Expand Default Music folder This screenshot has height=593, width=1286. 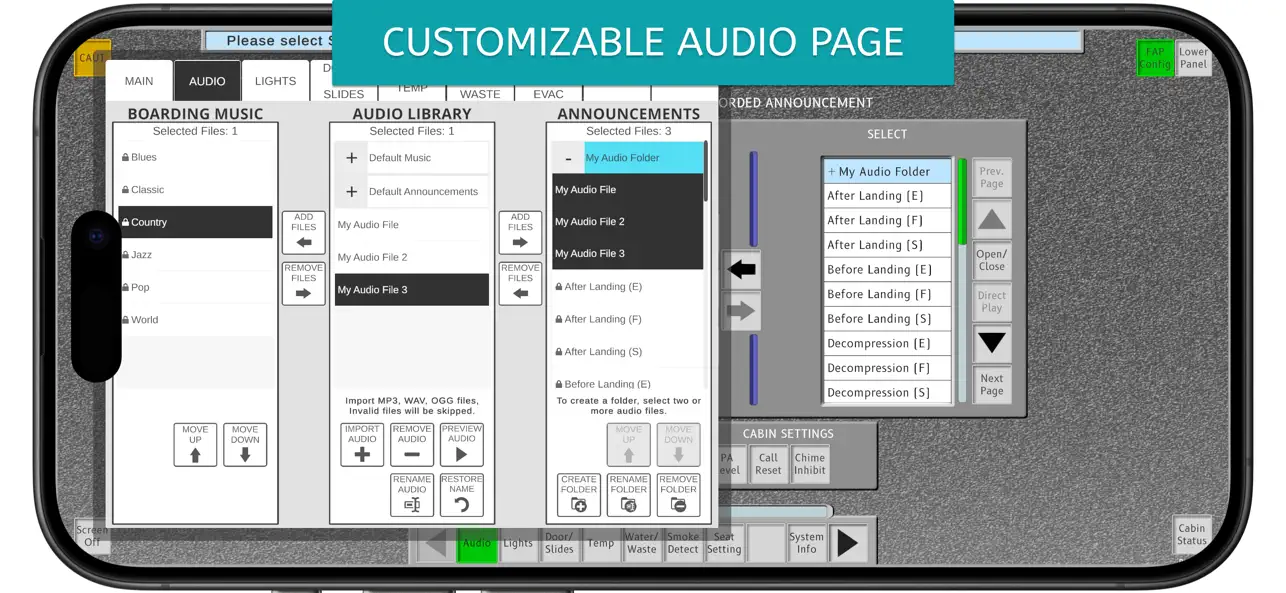pos(351,158)
